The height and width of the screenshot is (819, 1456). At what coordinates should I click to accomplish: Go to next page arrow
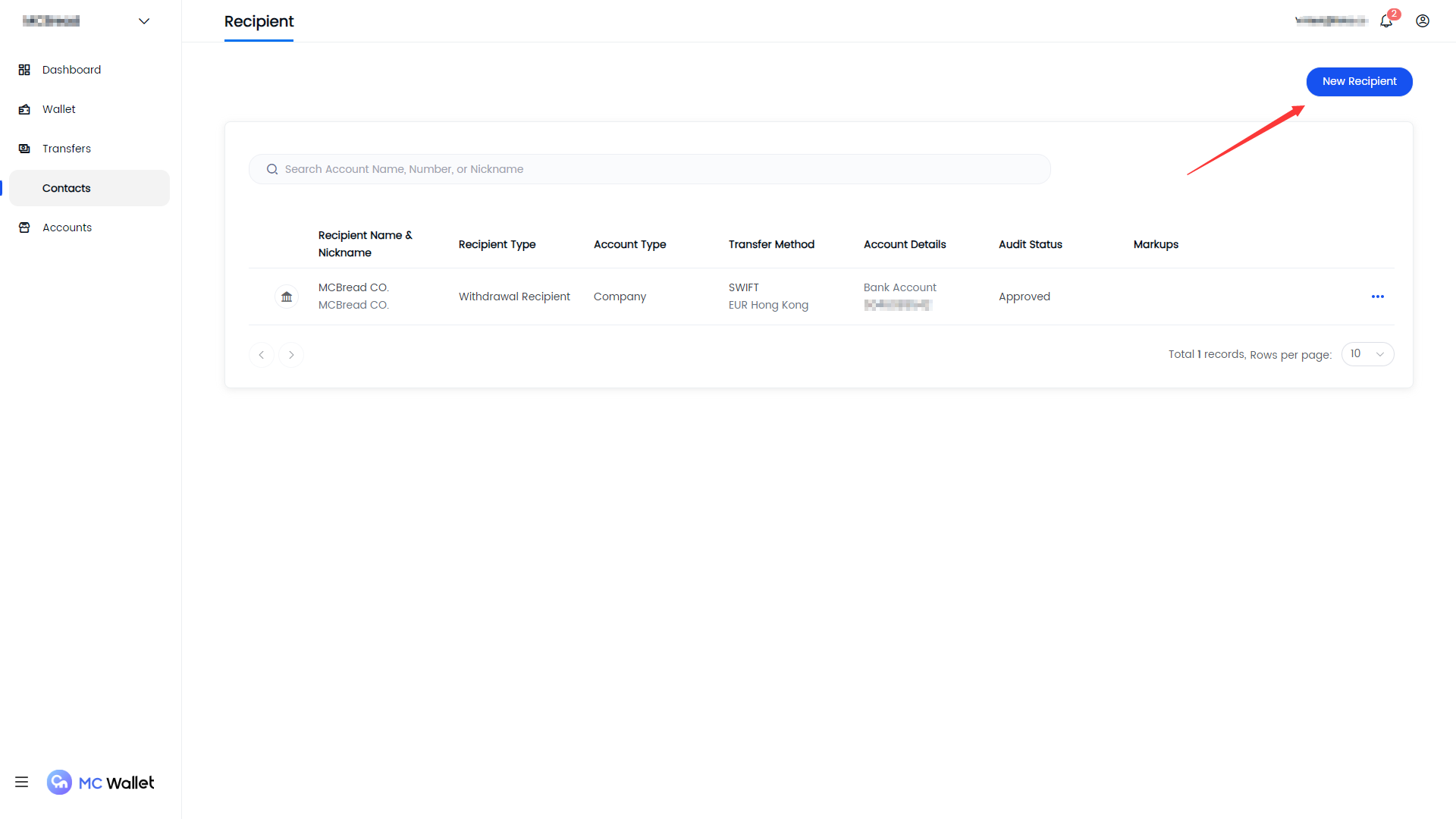[x=291, y=355]
